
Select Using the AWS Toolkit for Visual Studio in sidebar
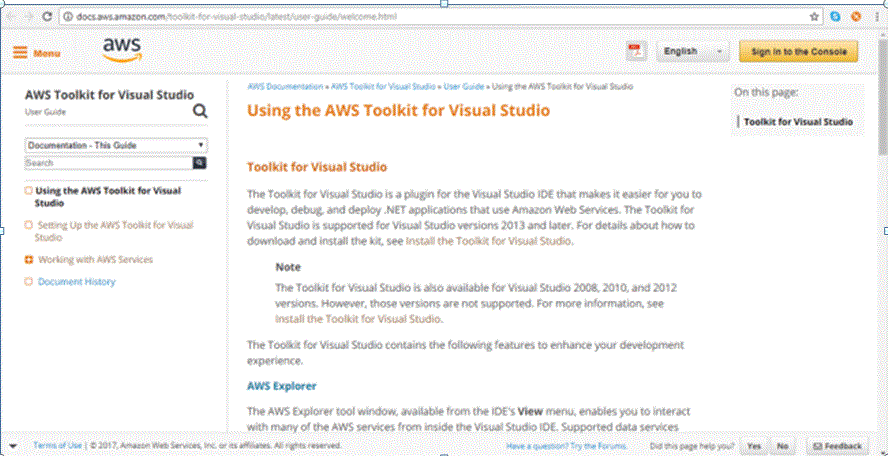[x=108, y=197]
